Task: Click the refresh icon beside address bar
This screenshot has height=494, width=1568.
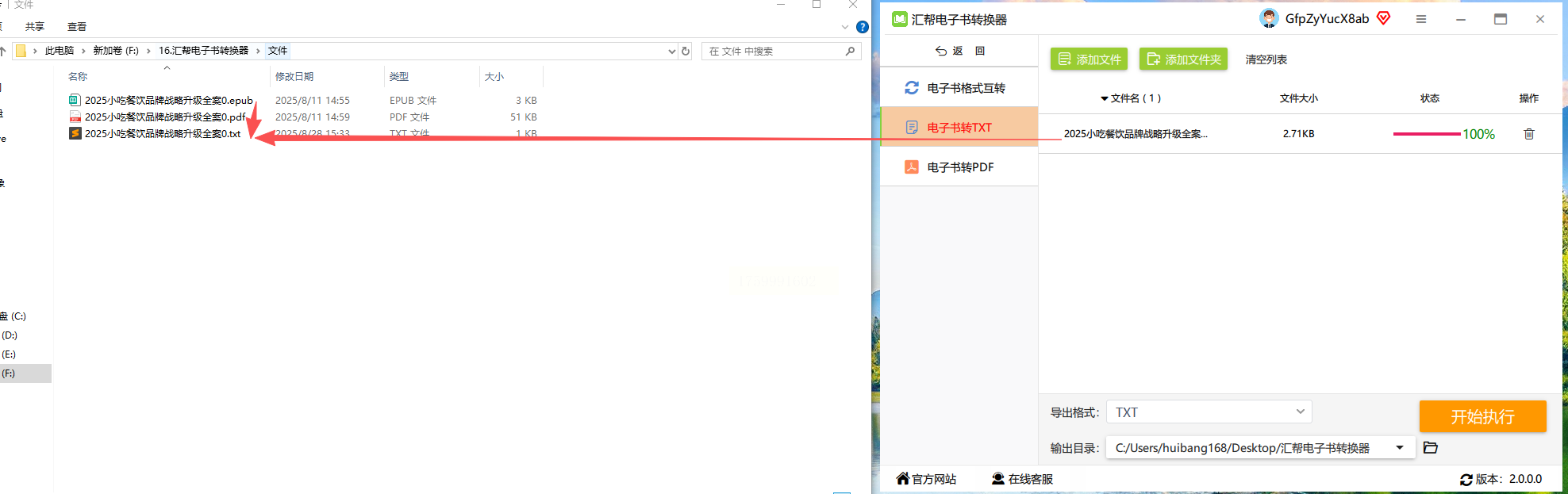Action: [686, 51]
